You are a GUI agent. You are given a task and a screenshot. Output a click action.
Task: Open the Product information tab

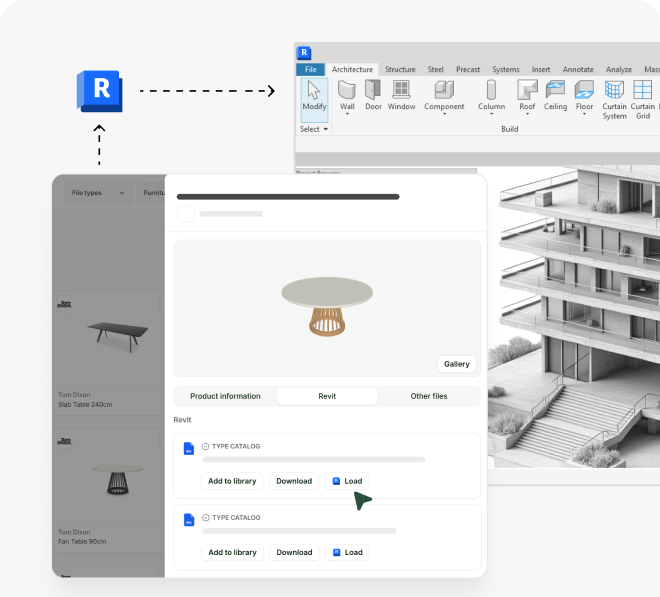pos(225,396)
